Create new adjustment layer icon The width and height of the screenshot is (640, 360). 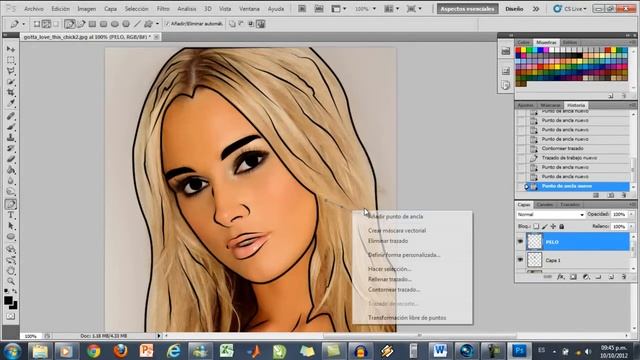586,277
